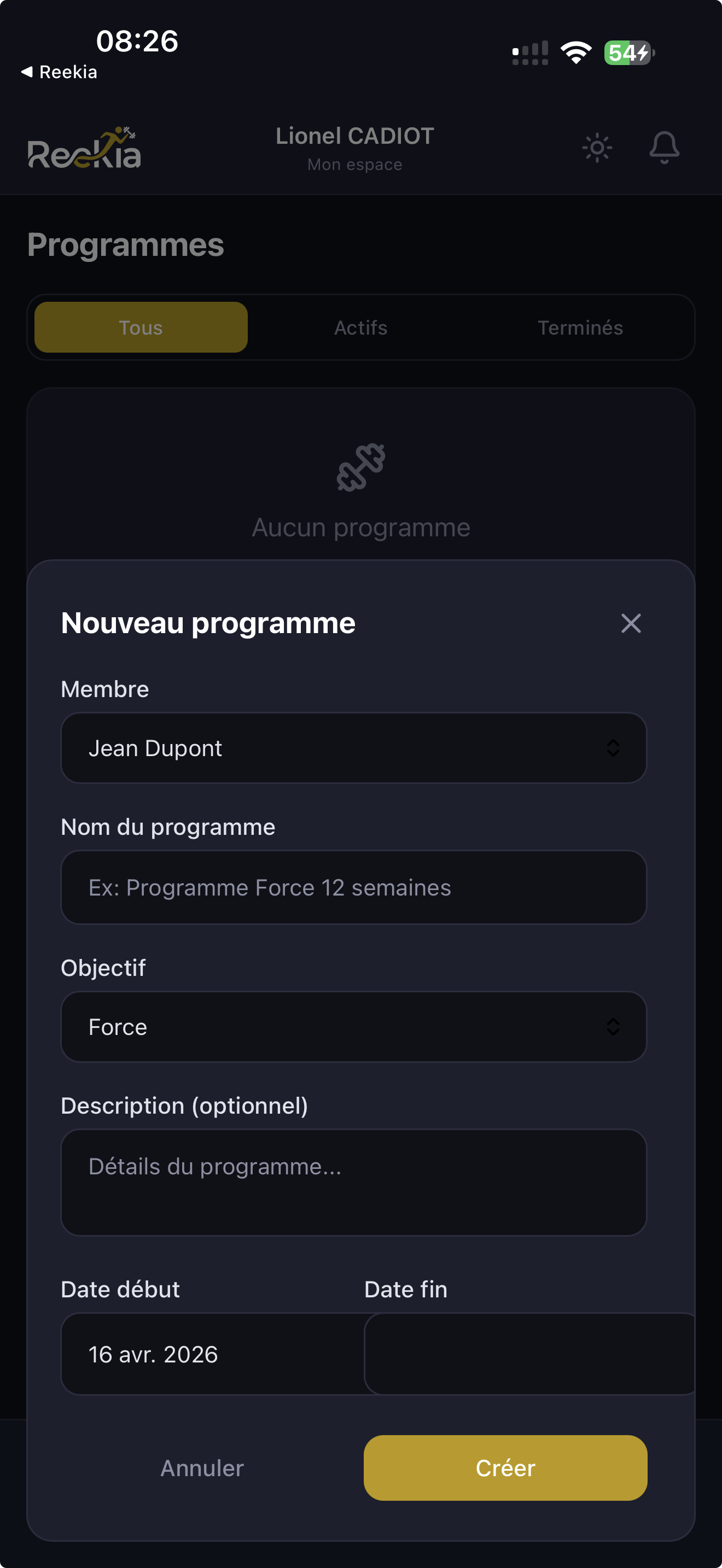Open notifications bell icon
722x1568 pixels.
[x=663, y=147]
